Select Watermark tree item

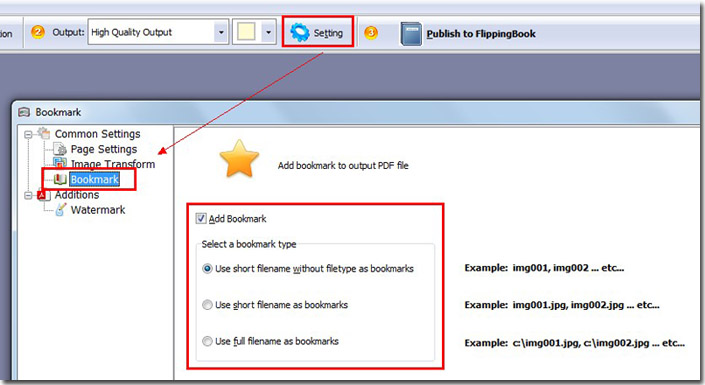(98, 210)
